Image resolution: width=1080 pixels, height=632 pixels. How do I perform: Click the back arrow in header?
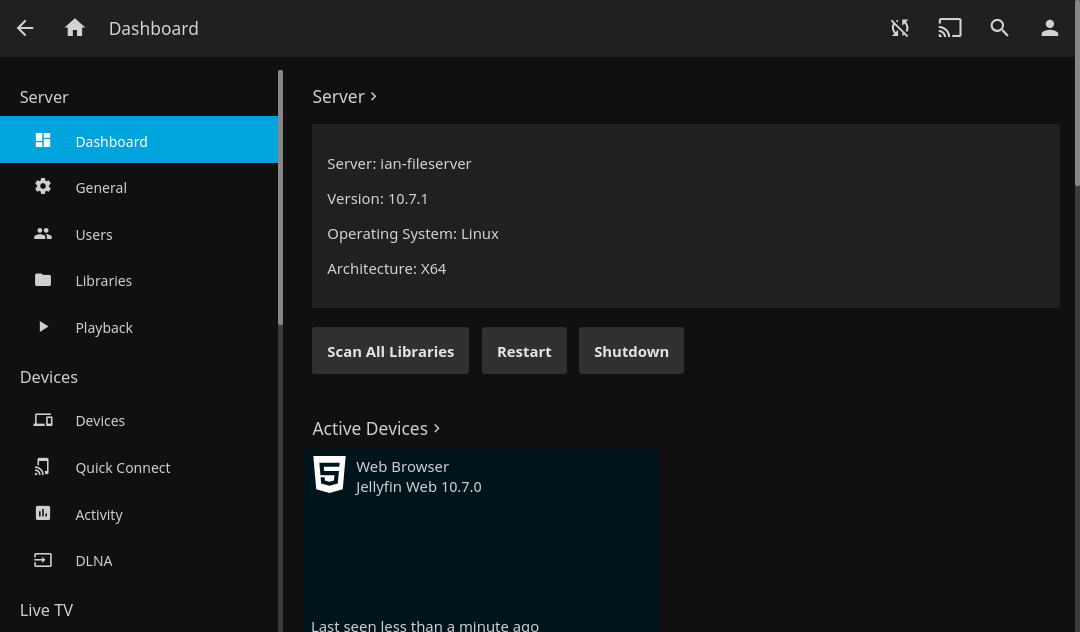click(x=25, y=28)
